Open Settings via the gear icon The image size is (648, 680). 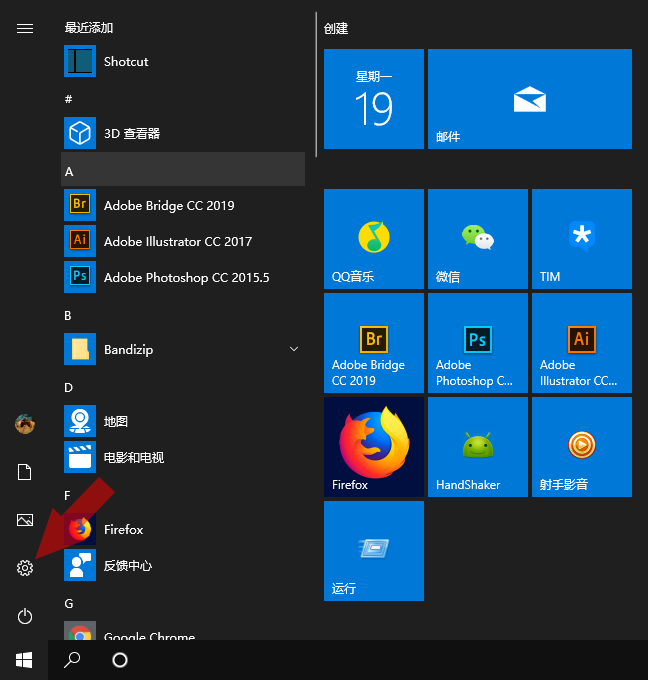click(25, 568)
